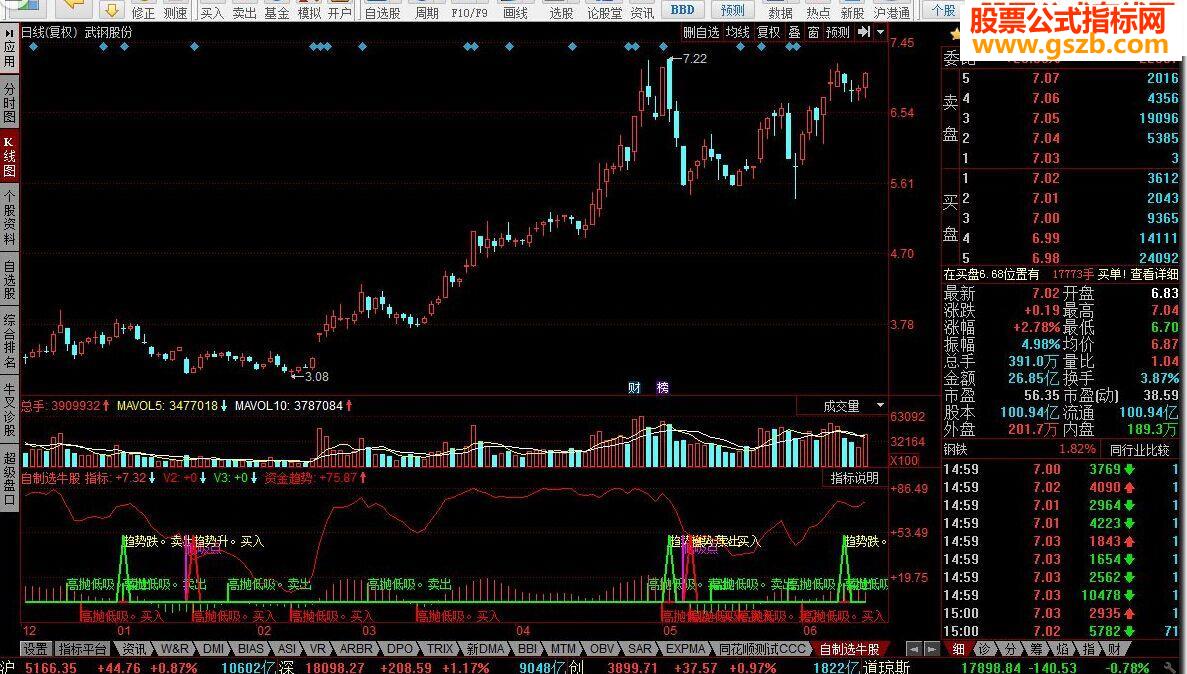1187x674 pixels.
Task: Open the 超级盘口 side tab
Action: coord(9,478)
